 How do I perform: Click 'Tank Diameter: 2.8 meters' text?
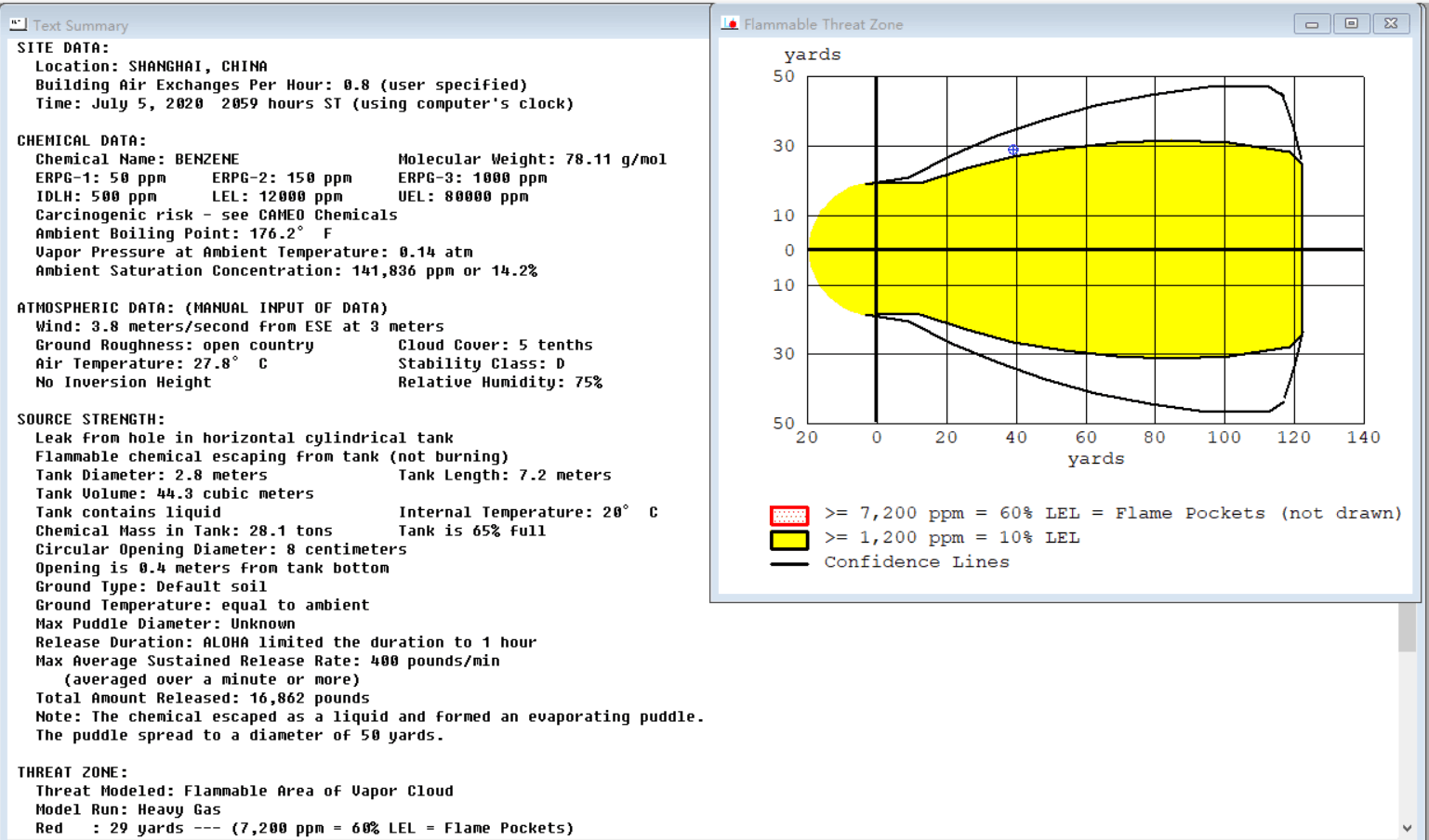[x=152, y=476]
